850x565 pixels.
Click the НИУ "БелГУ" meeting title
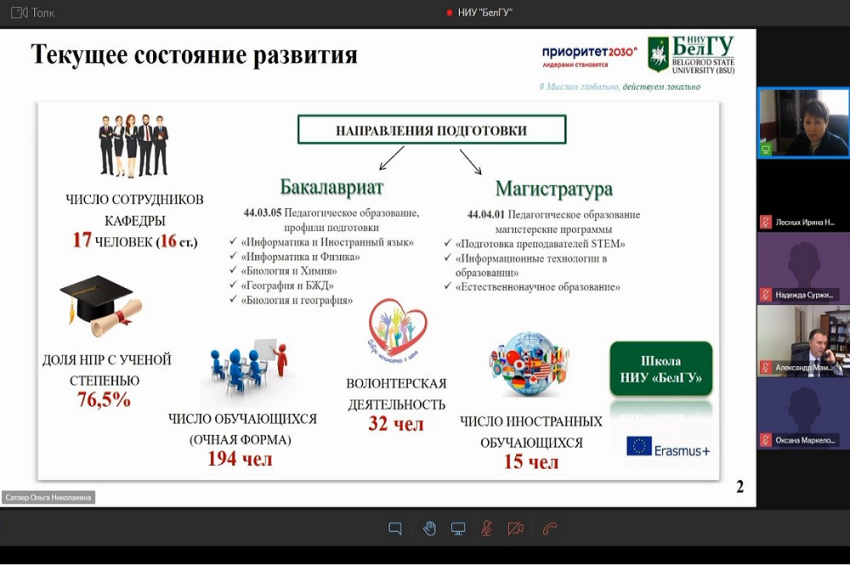tap(486, 13)
